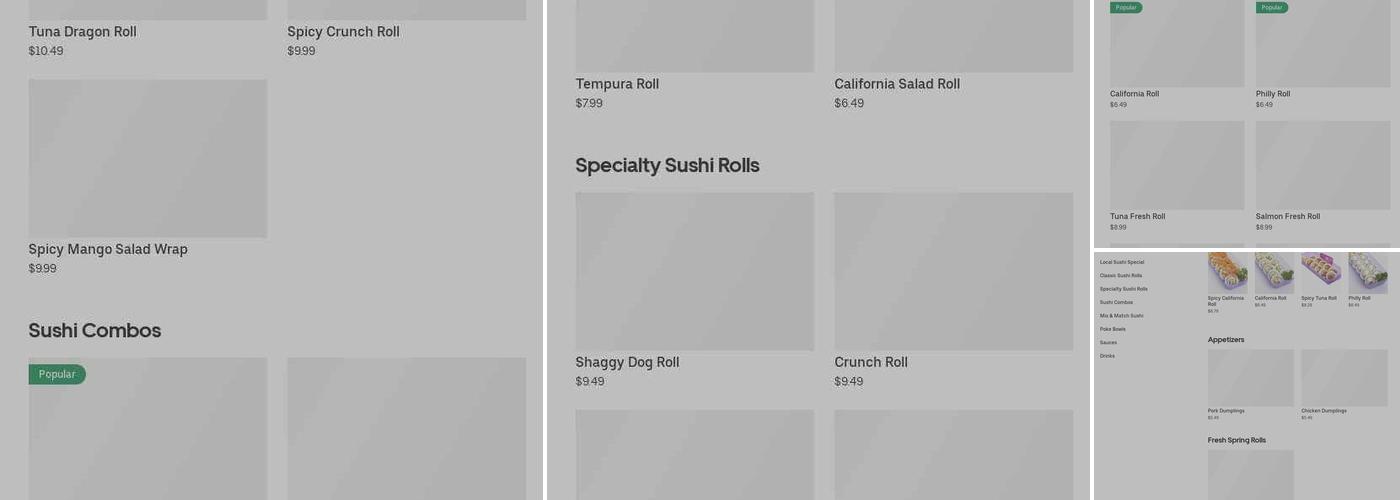
Task: Select the Spicy Crunch Roll for $9.99
Action: click(343, 32)
